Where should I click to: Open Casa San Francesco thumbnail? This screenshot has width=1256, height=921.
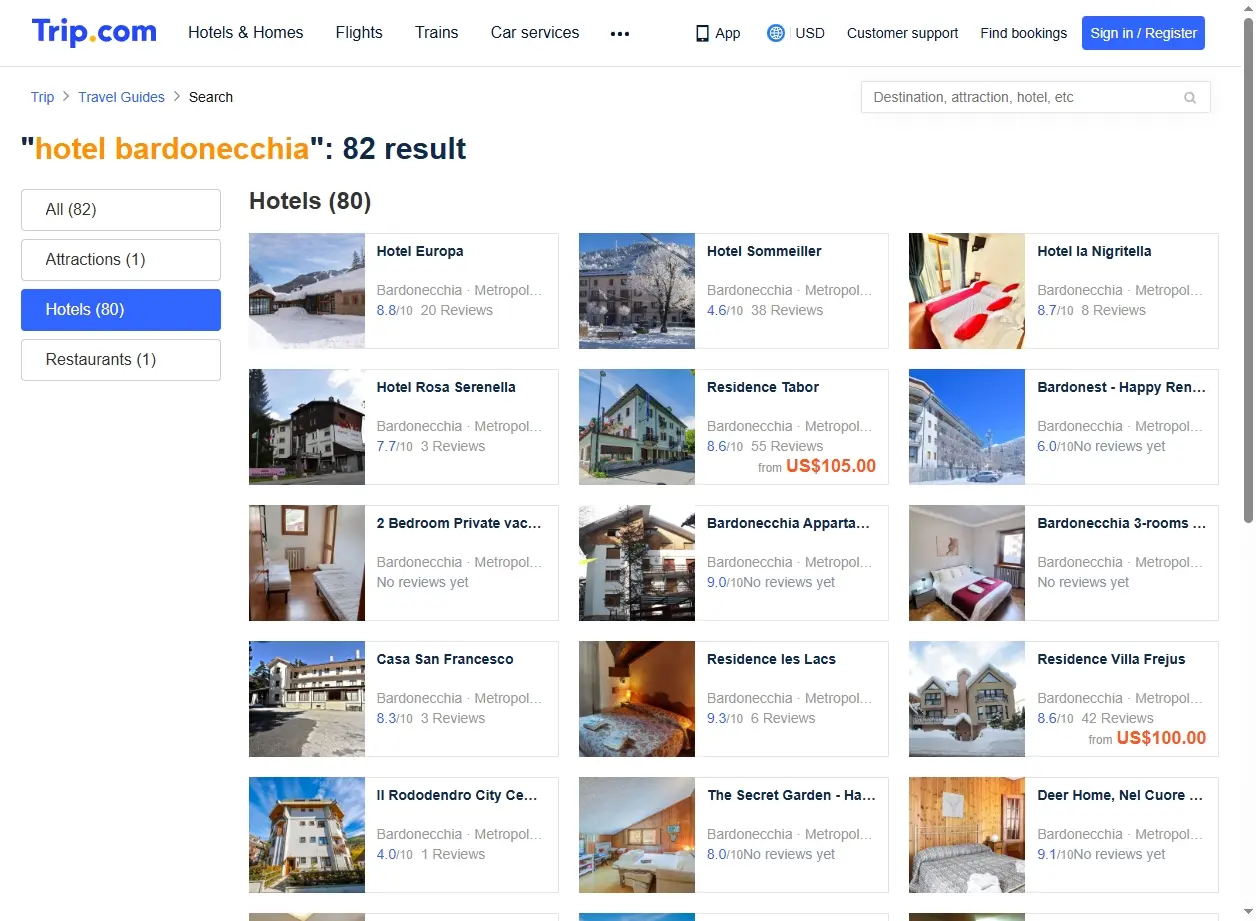tap(307, 699)
